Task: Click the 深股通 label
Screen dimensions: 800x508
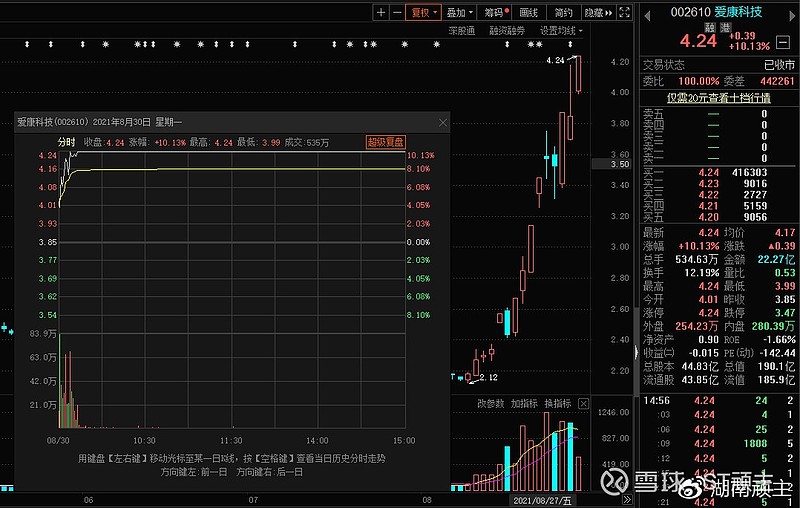Action: pyautogui.click(x=461, y=31)
